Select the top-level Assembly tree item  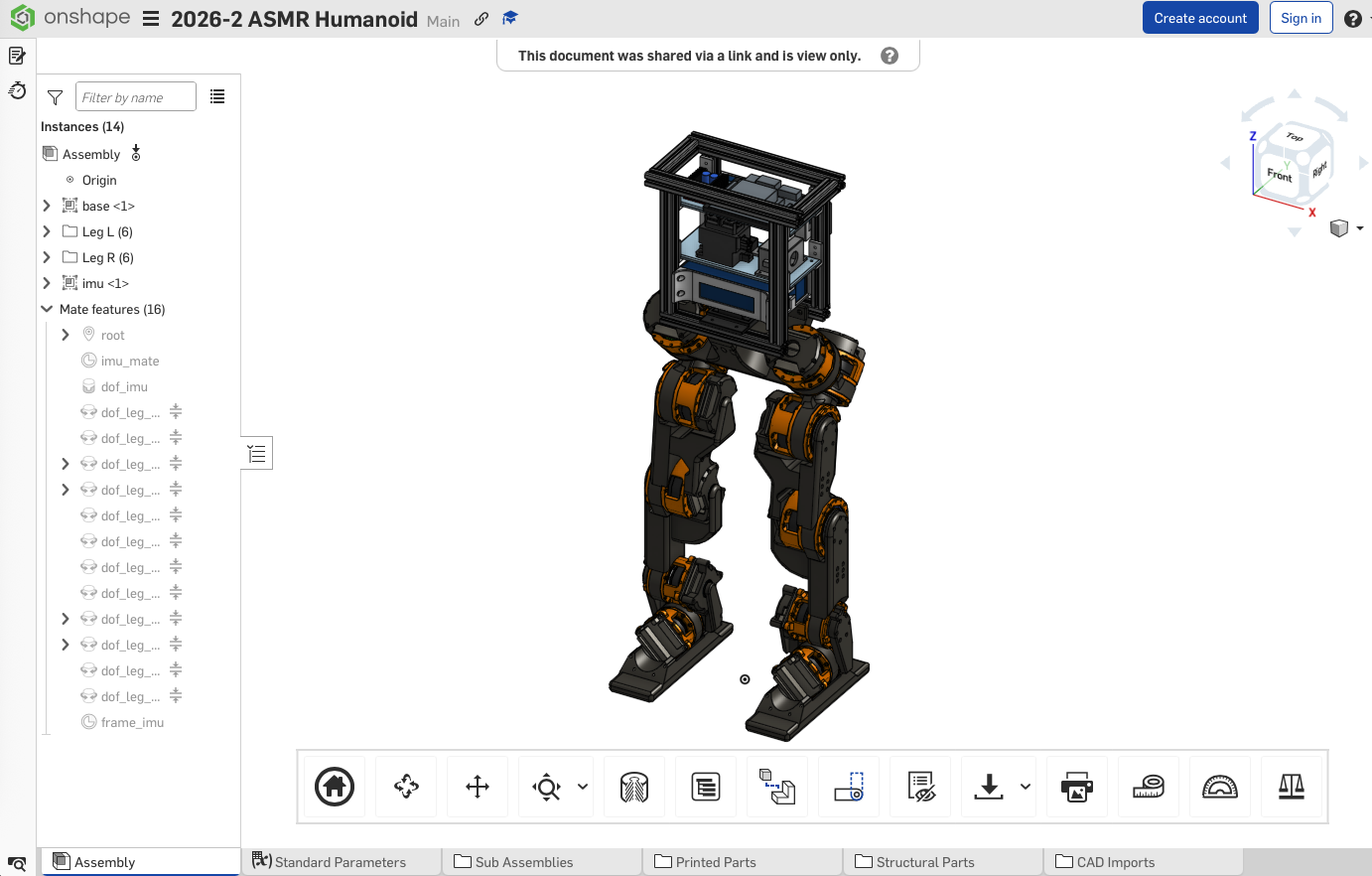coord(91,154)
